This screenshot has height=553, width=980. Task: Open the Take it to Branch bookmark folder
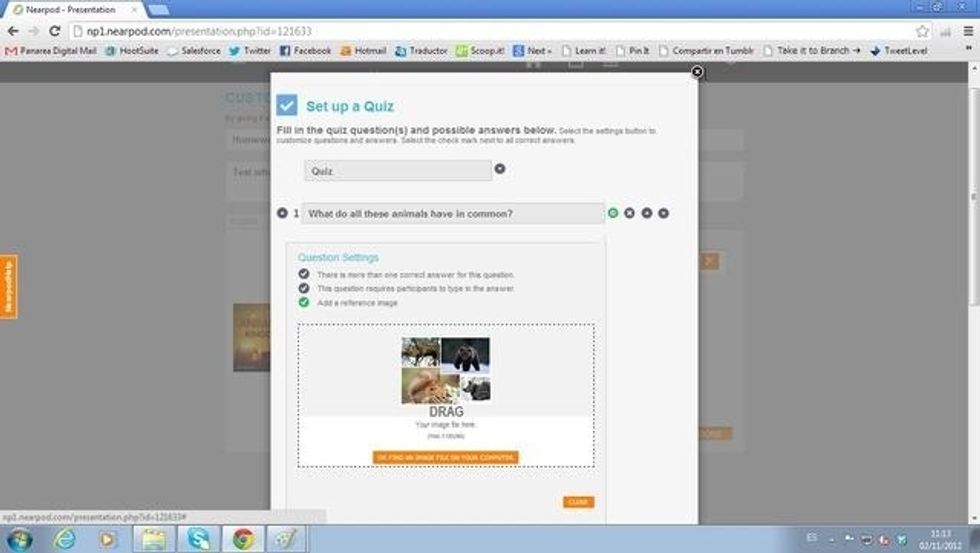pos(811,50)
